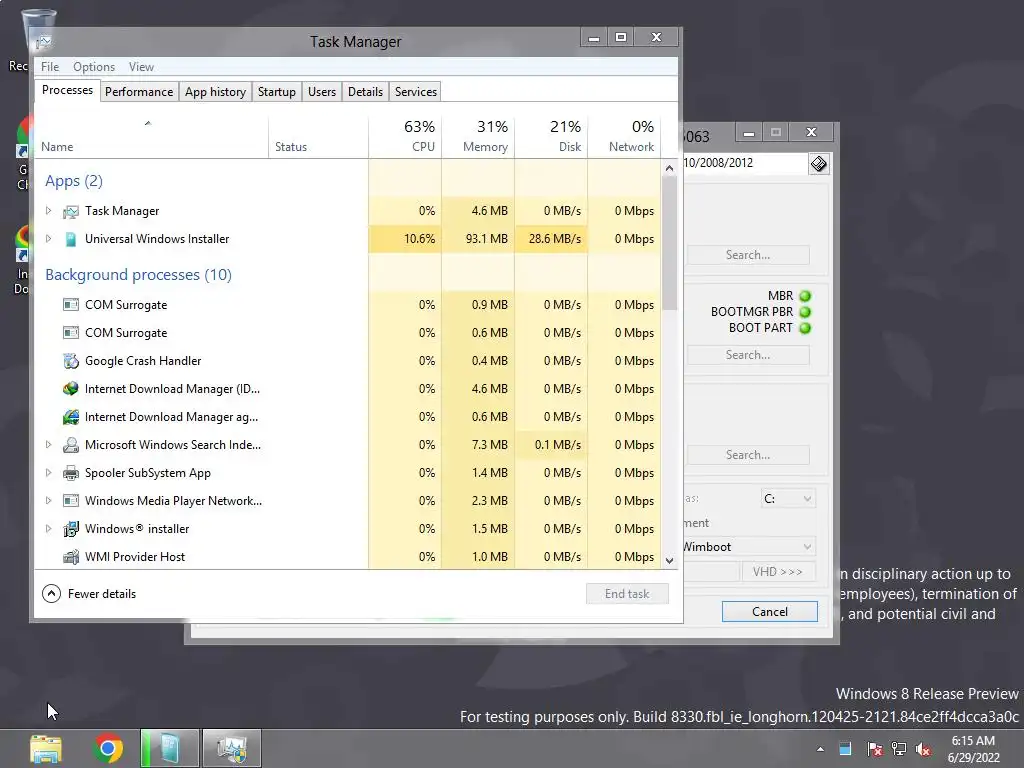Open File Explorer from the taskbar
Screen dimensions: 1024x768
coord(46,748)
